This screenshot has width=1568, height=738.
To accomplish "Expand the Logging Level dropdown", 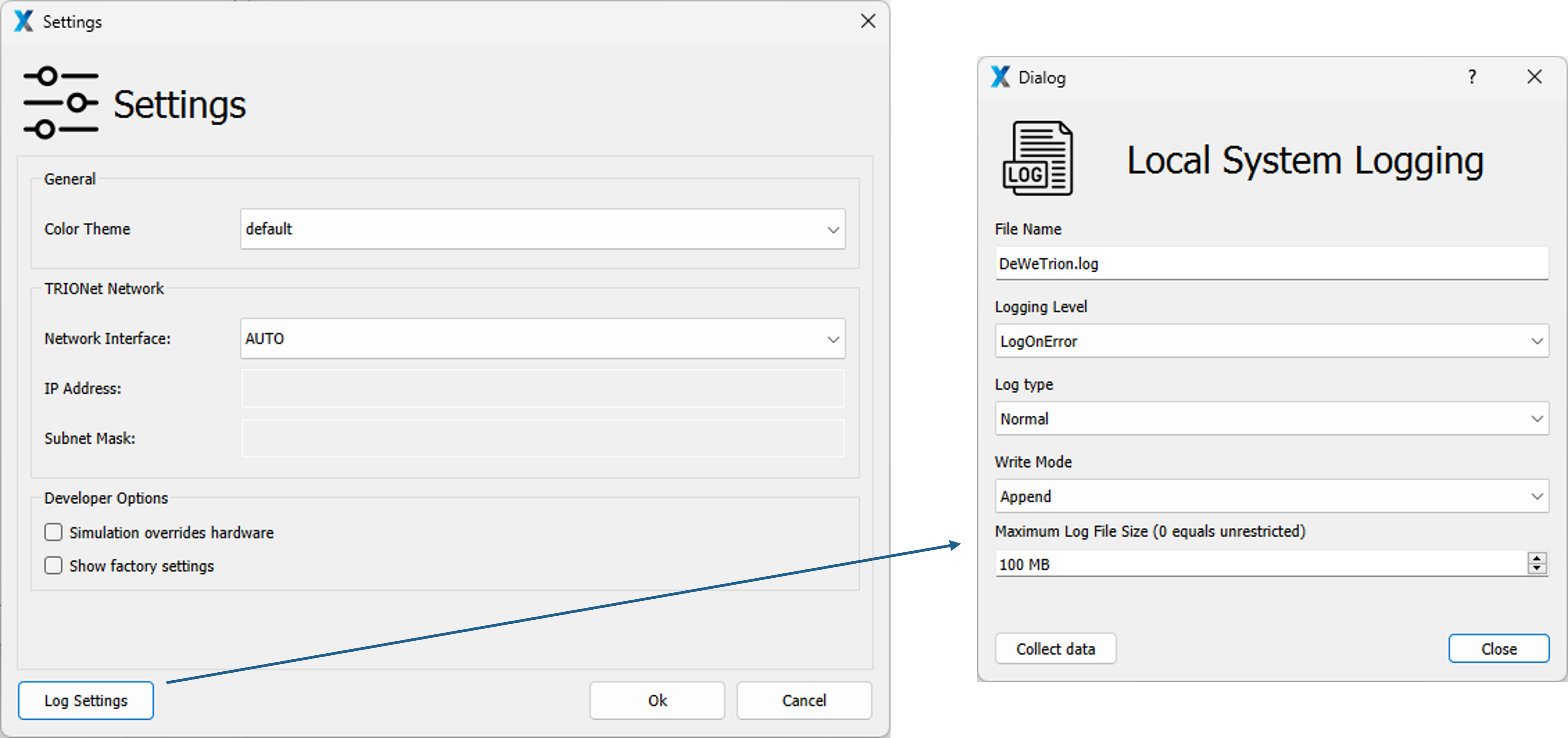I will tap(1271, 341).
